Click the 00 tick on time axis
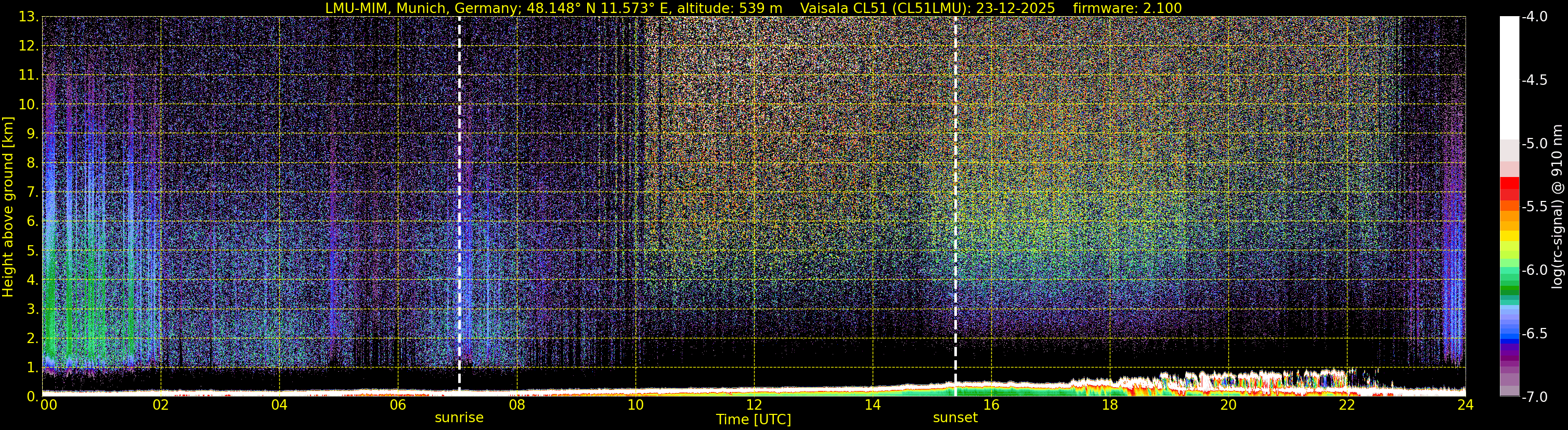 coord(48,406)
